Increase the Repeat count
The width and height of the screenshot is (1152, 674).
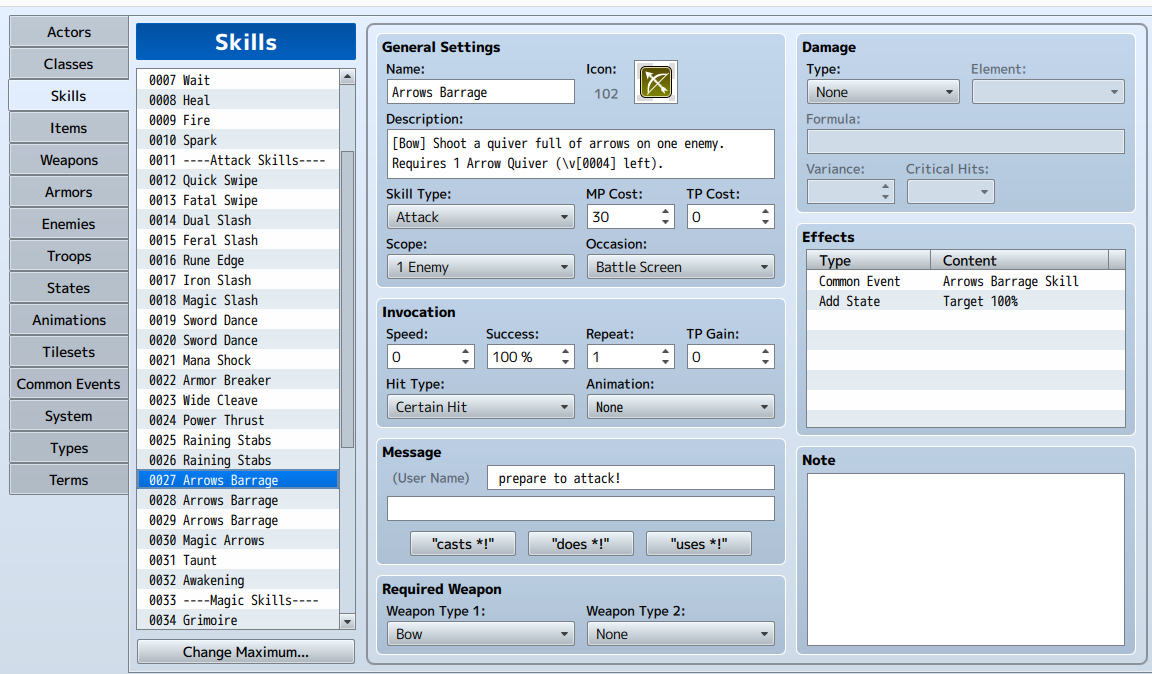coord(666,351)
